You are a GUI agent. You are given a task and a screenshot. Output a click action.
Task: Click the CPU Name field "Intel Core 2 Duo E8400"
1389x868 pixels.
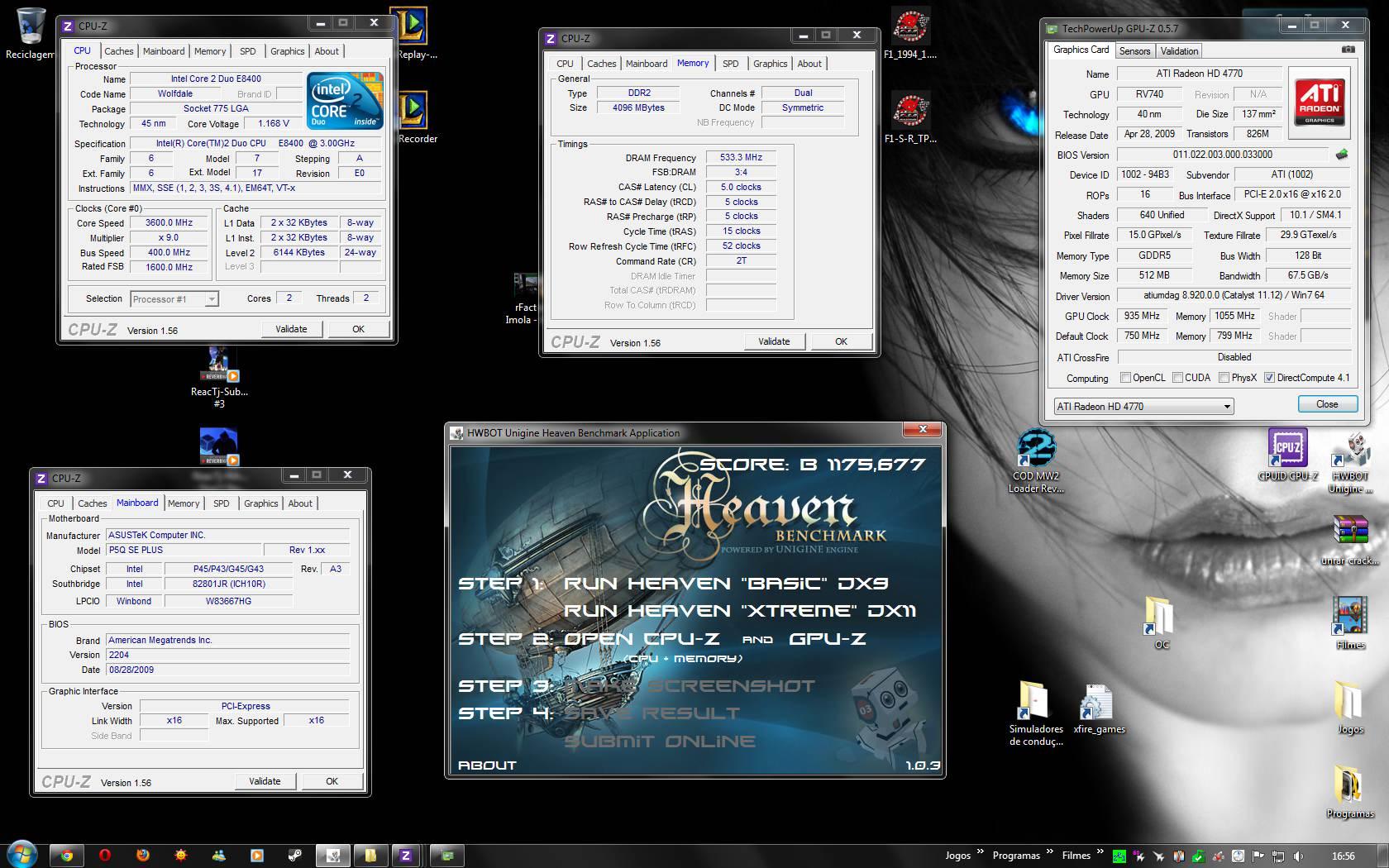tap(216, 79)
